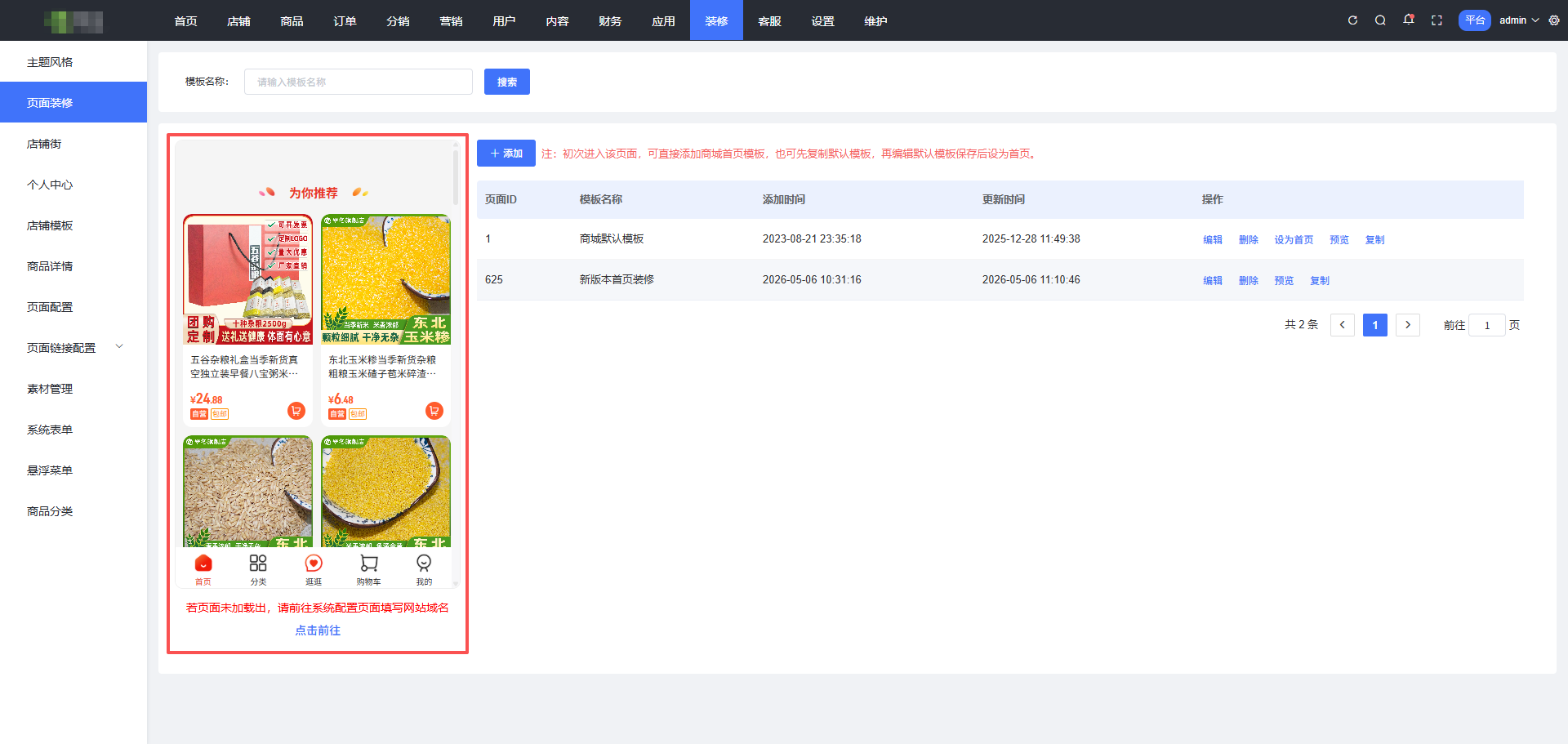Open the 首页 top menu
Screen dimensions: 1568x744
point(186,20)
